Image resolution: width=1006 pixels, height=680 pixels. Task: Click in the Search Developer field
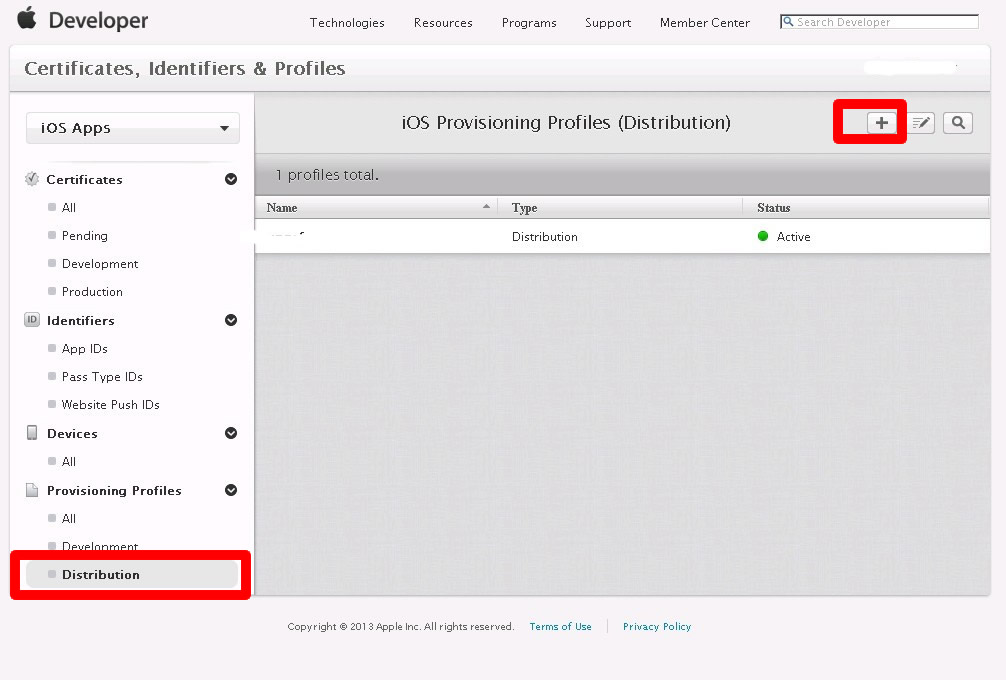tap(880, 22)
